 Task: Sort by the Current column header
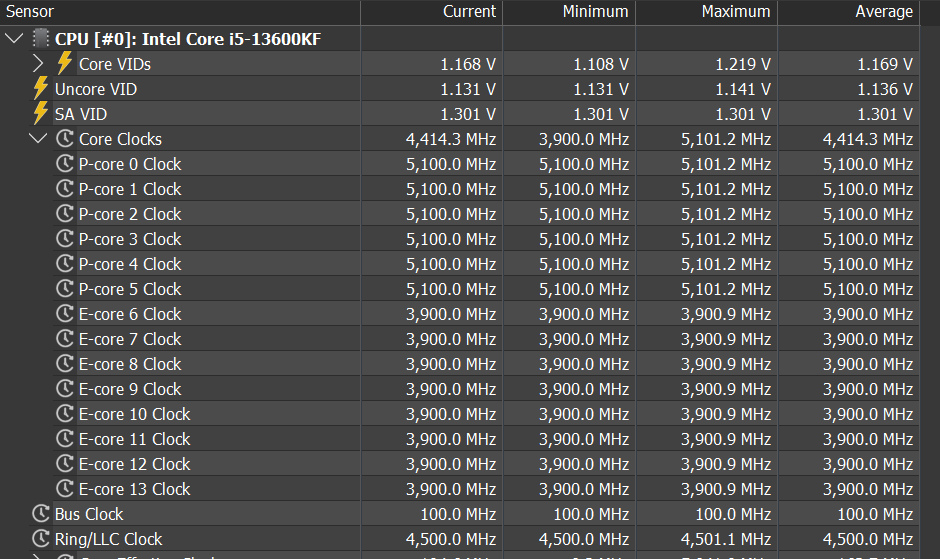[431, 12]
